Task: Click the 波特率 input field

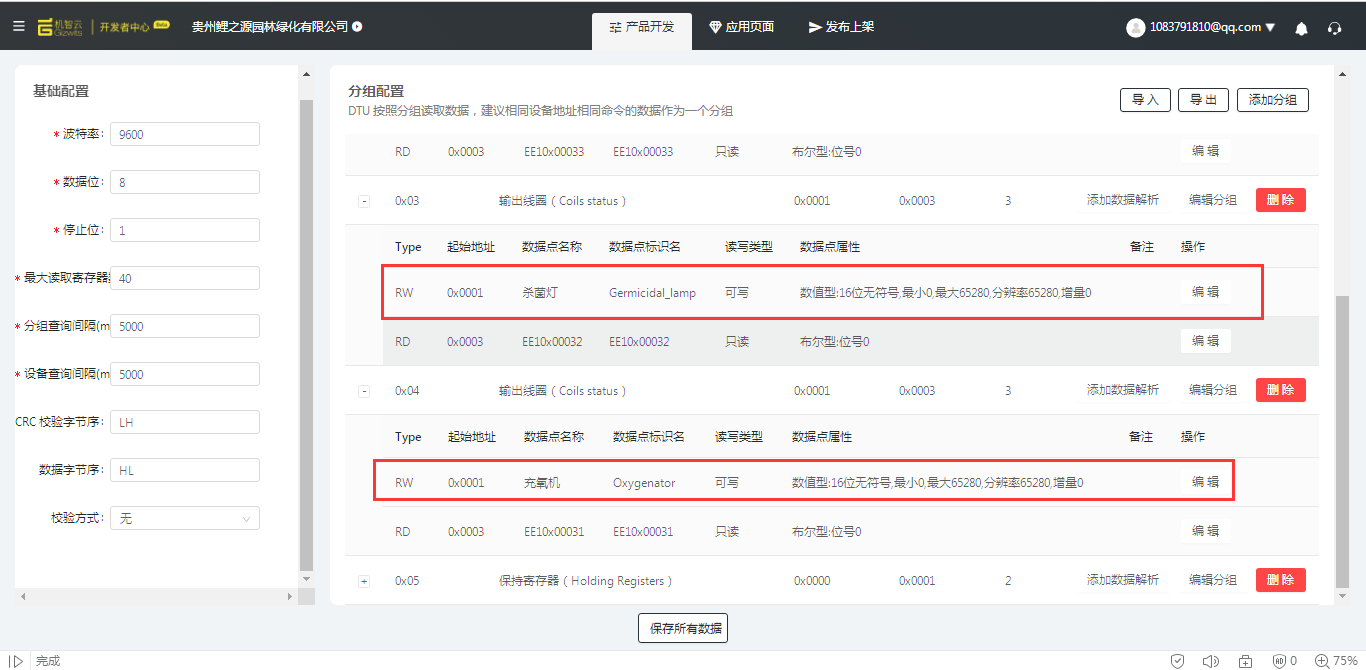Action: pyautogui.click(x=185, y=134)
